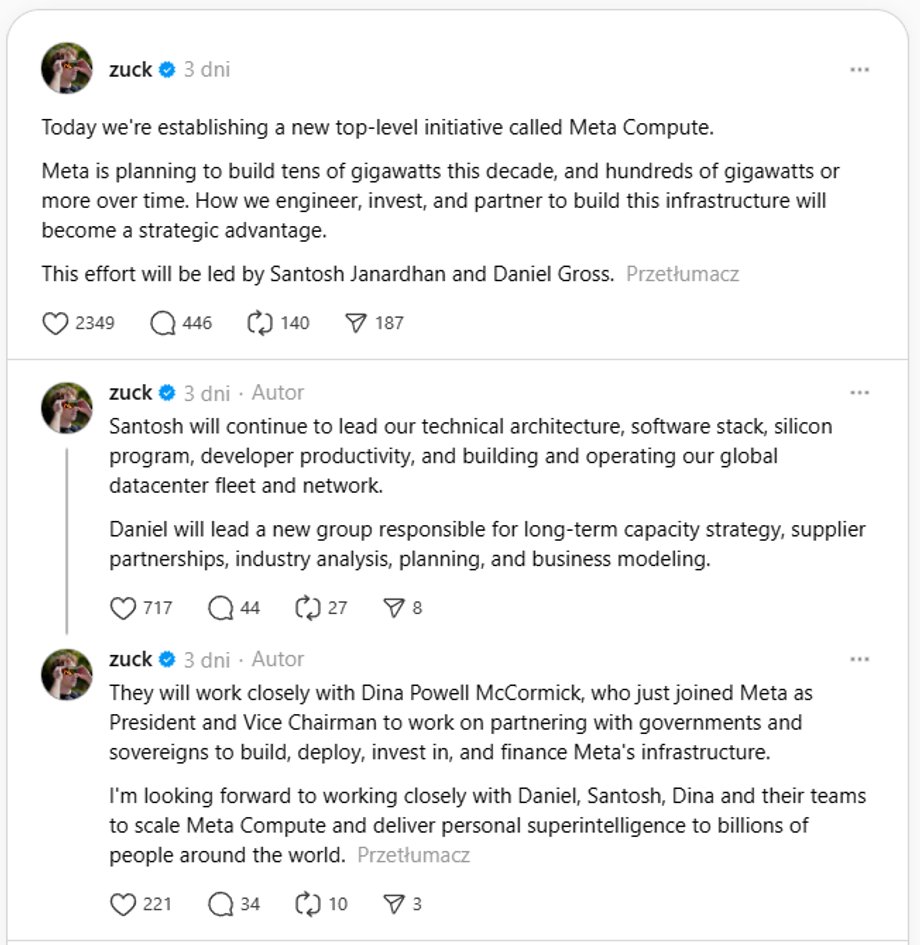Click the Autor label on the second post

click(278, 393)
